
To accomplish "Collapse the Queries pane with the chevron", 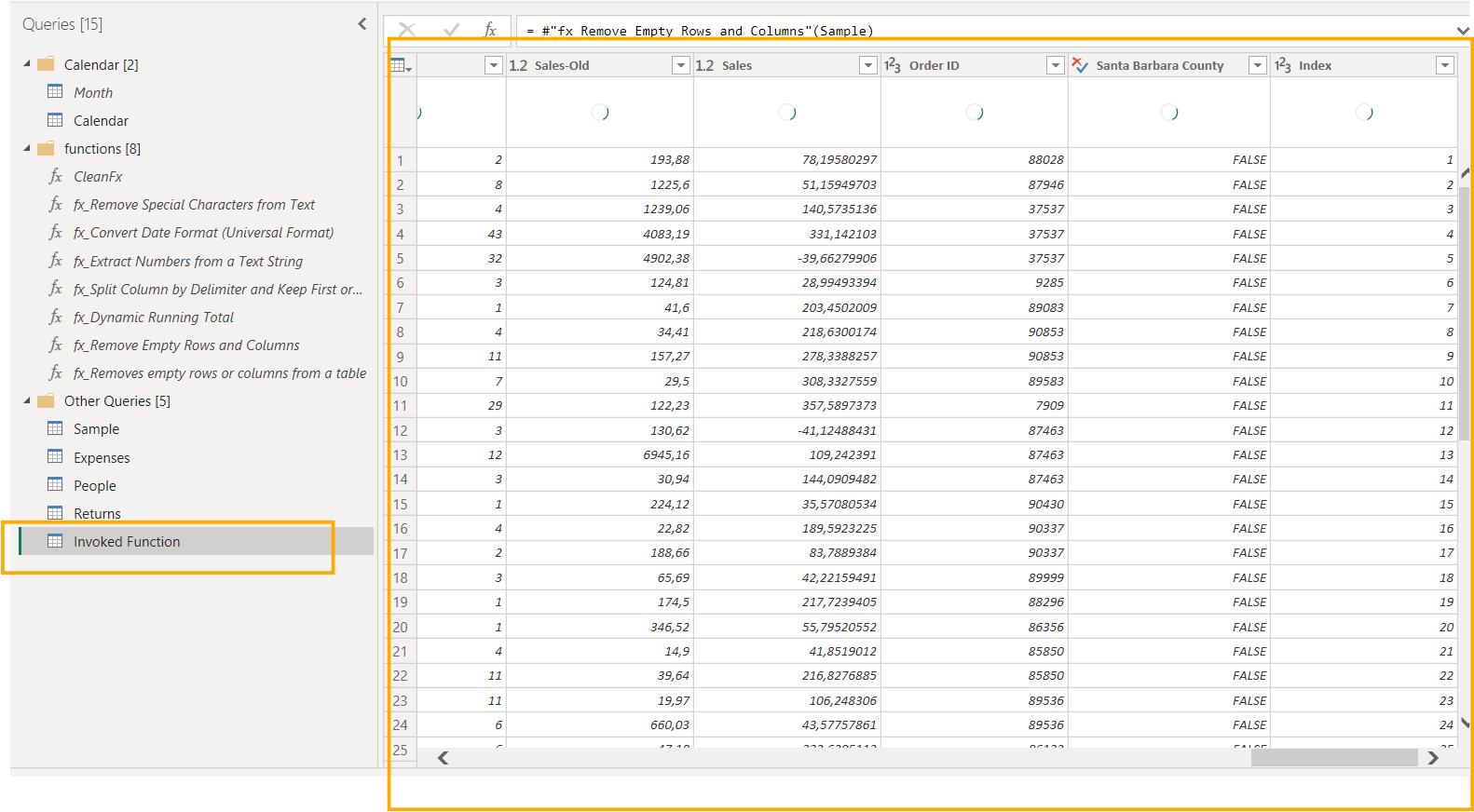I will pyautogui.click(x=362, y=24).
